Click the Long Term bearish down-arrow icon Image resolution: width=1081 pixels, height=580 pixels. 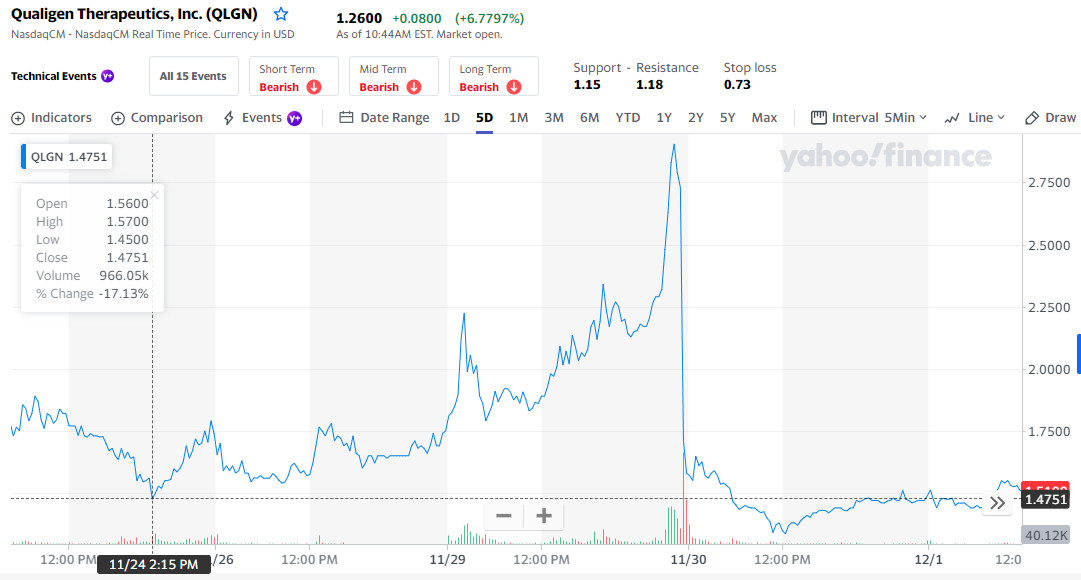pyautogui.click(x=514, y=87)
